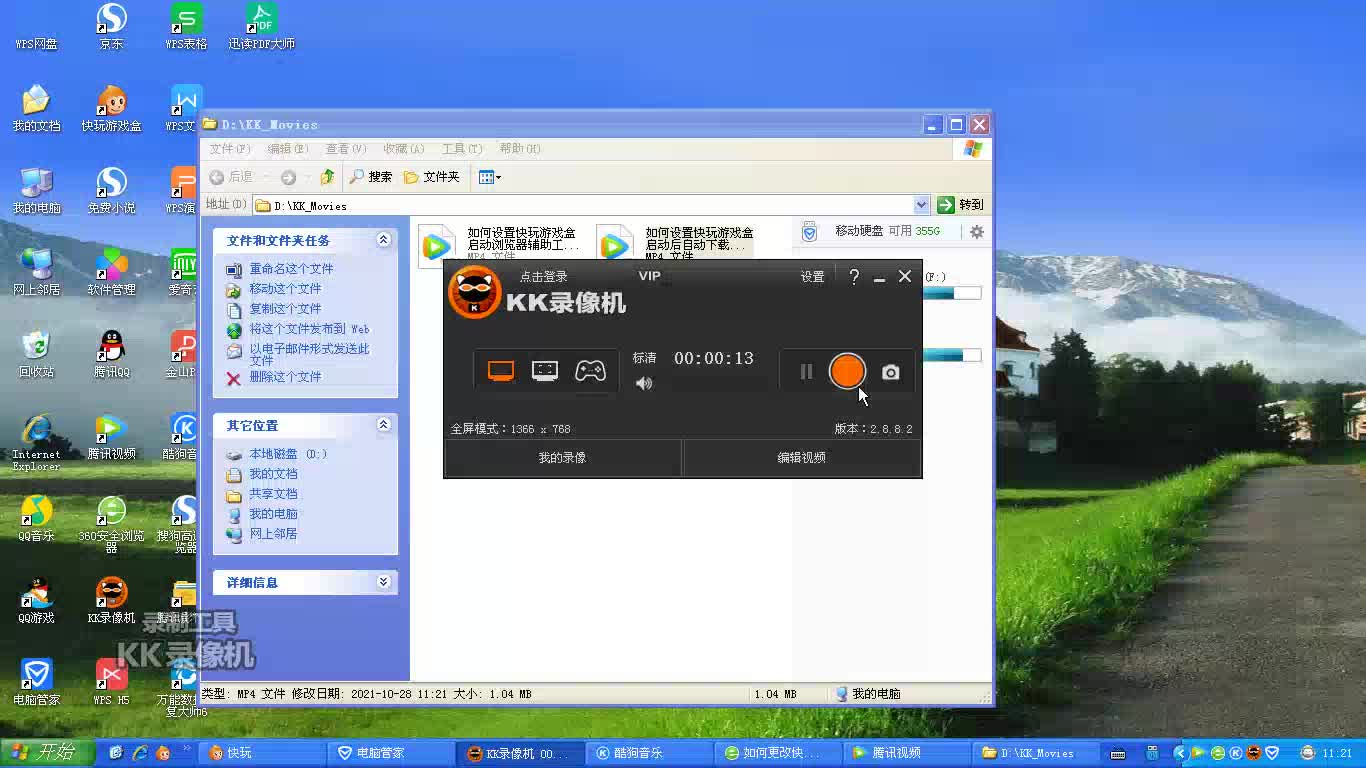Click 重命名这个文件 task link
The image size is (1366, 768).
click(x=291, y=269)
